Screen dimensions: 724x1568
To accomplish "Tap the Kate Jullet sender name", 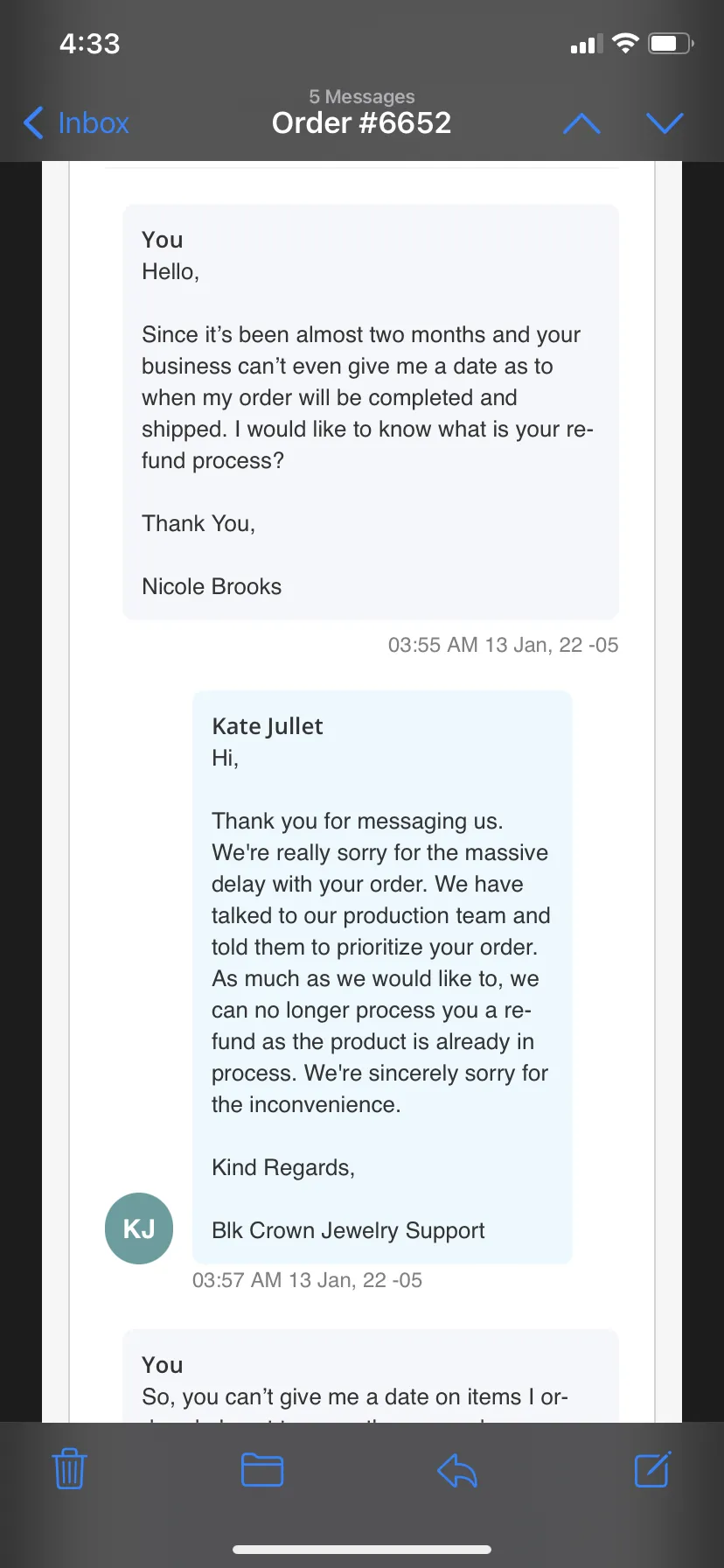I will pos(268,726).
